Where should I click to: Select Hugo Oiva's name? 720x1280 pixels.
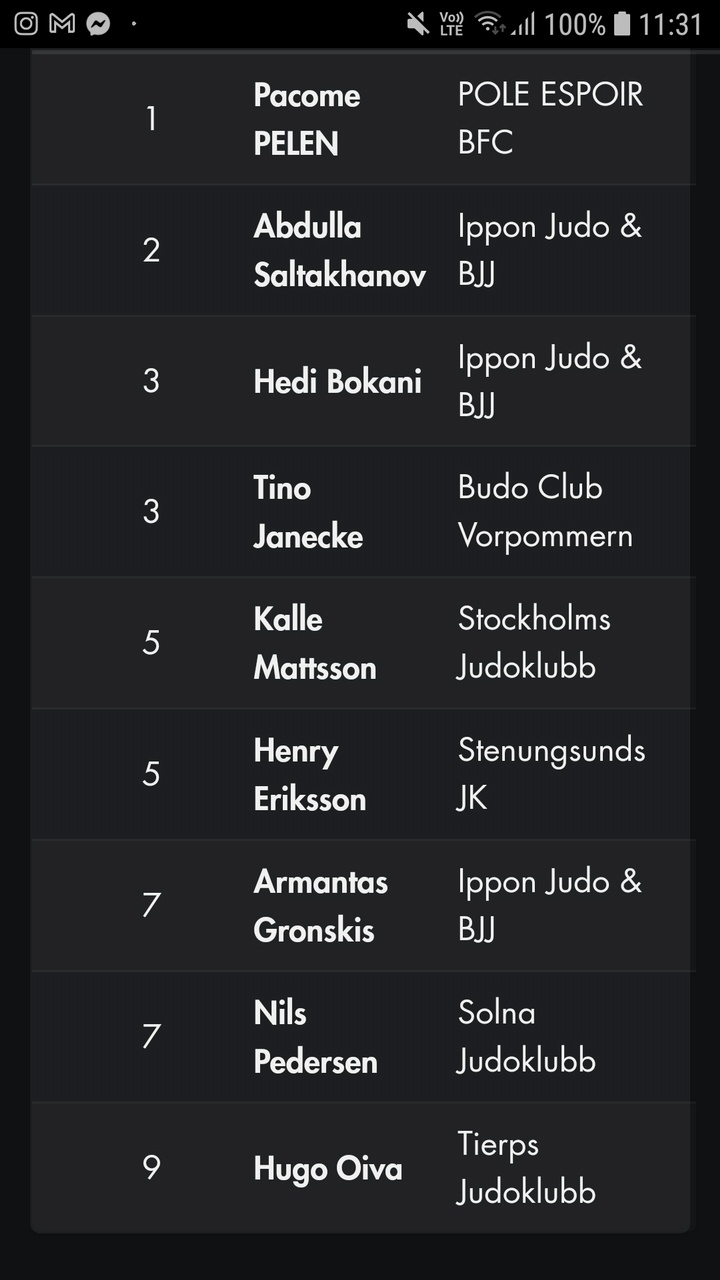point(328,1168)
